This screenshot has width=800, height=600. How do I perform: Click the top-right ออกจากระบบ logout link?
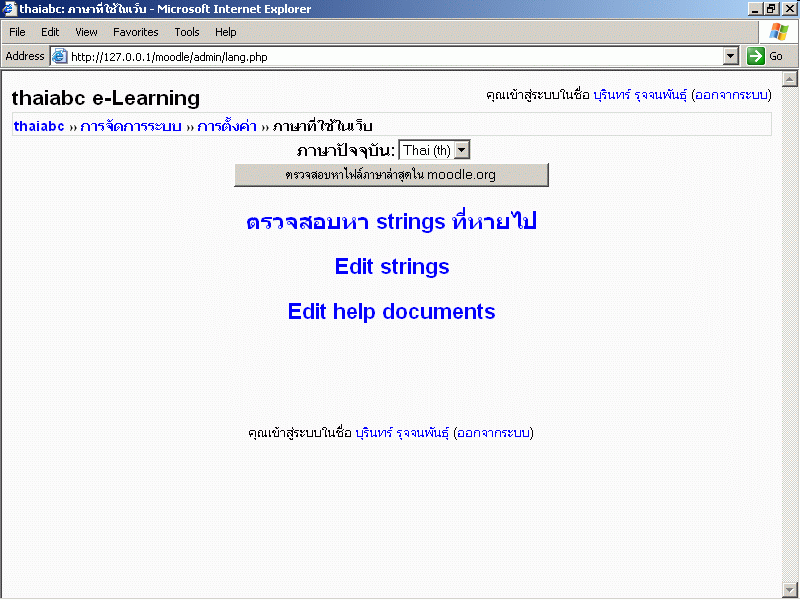731,95
